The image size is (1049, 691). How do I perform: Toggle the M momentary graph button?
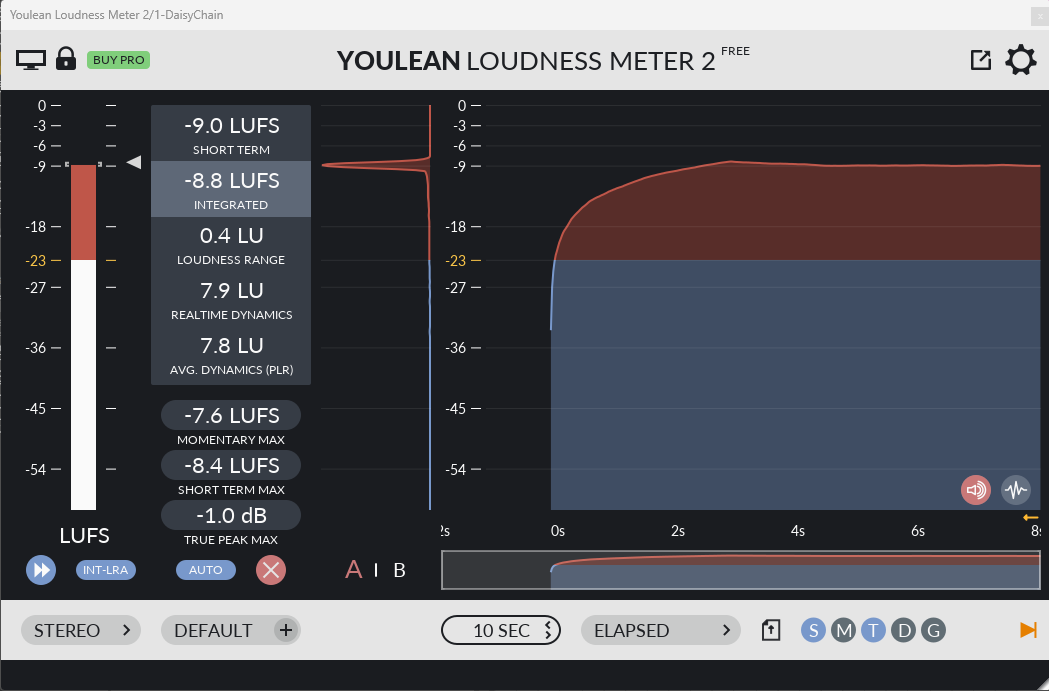(x=844, y=630)
